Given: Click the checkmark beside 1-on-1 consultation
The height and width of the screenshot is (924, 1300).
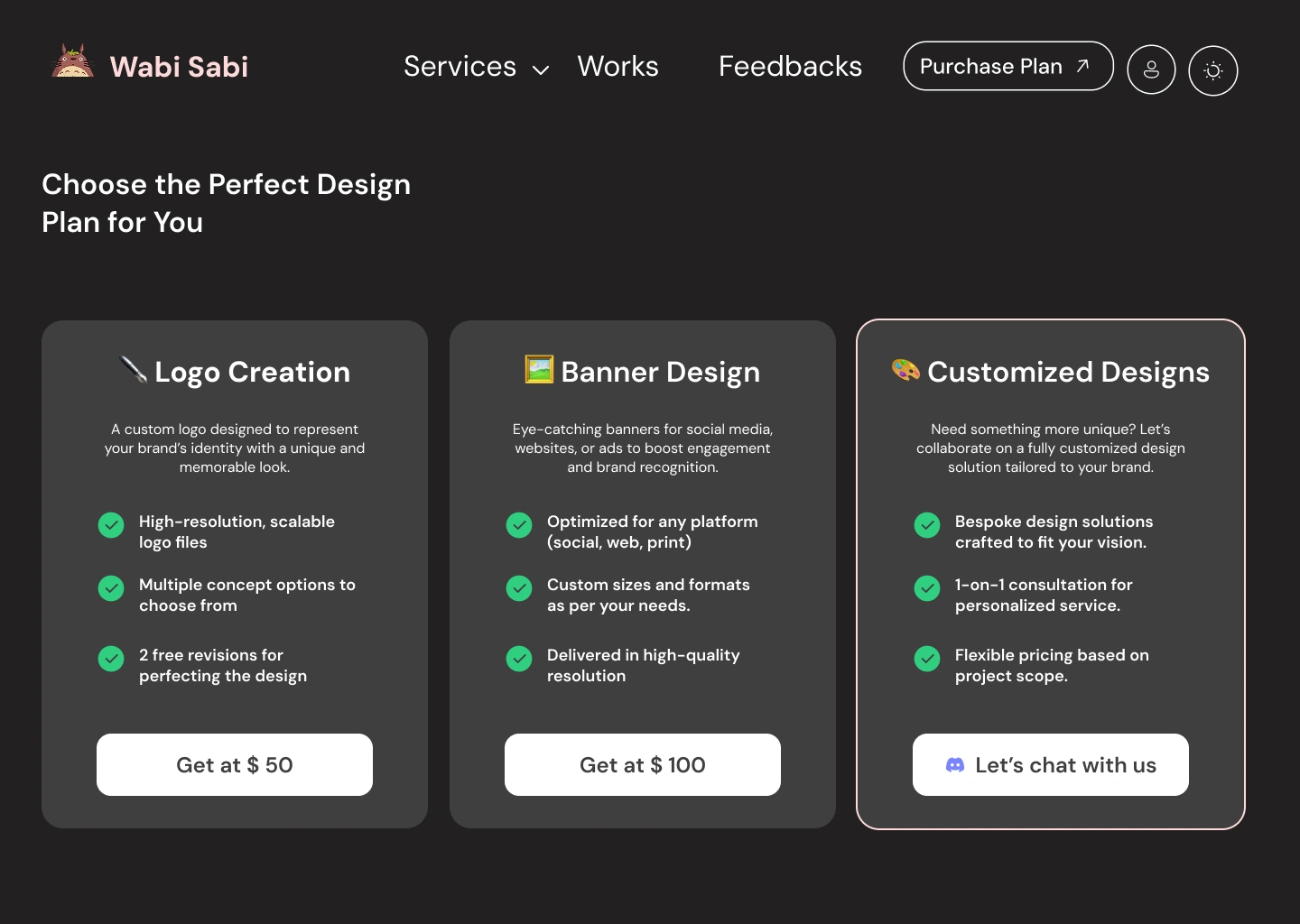Looking at the screenshot, I should coord(927,588).
